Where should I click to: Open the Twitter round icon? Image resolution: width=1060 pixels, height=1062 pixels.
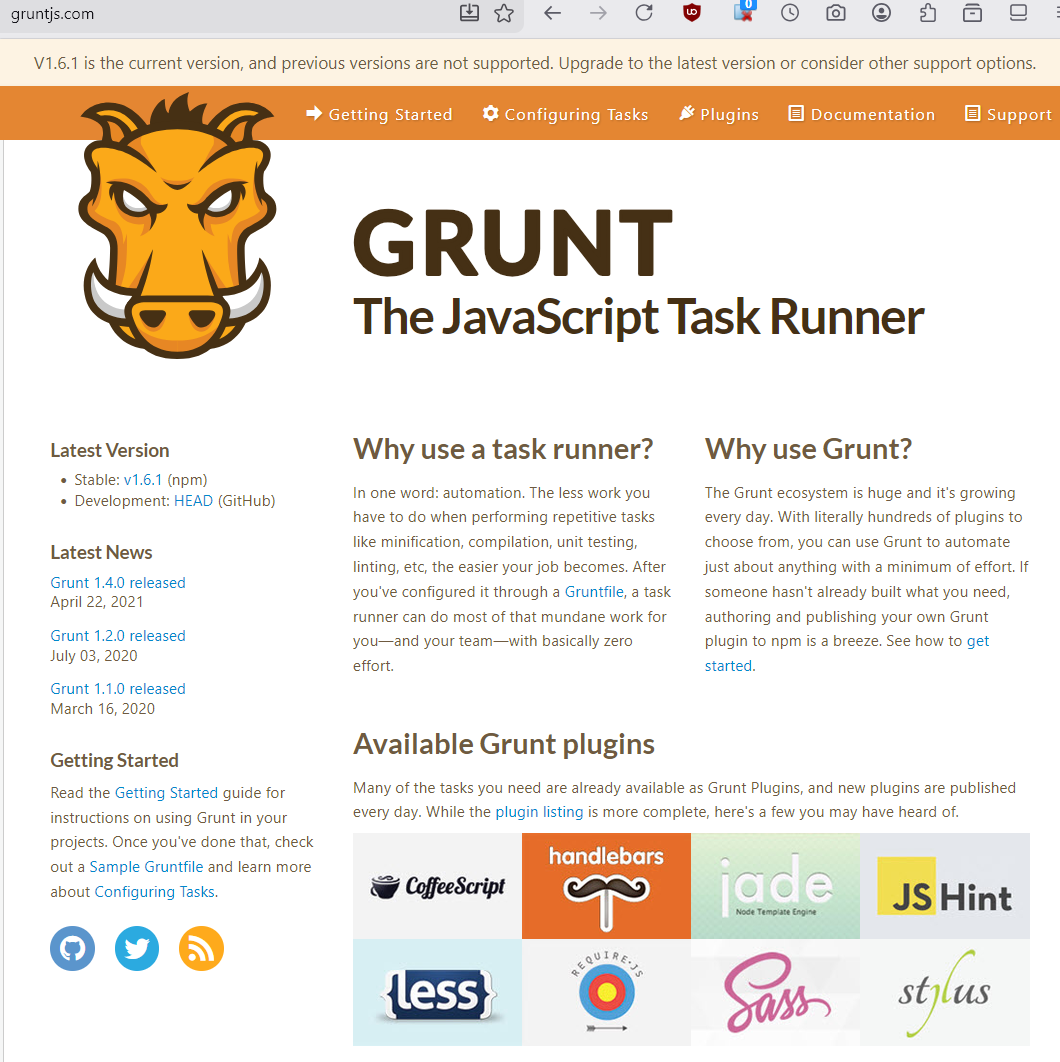[x=137, y=948]
